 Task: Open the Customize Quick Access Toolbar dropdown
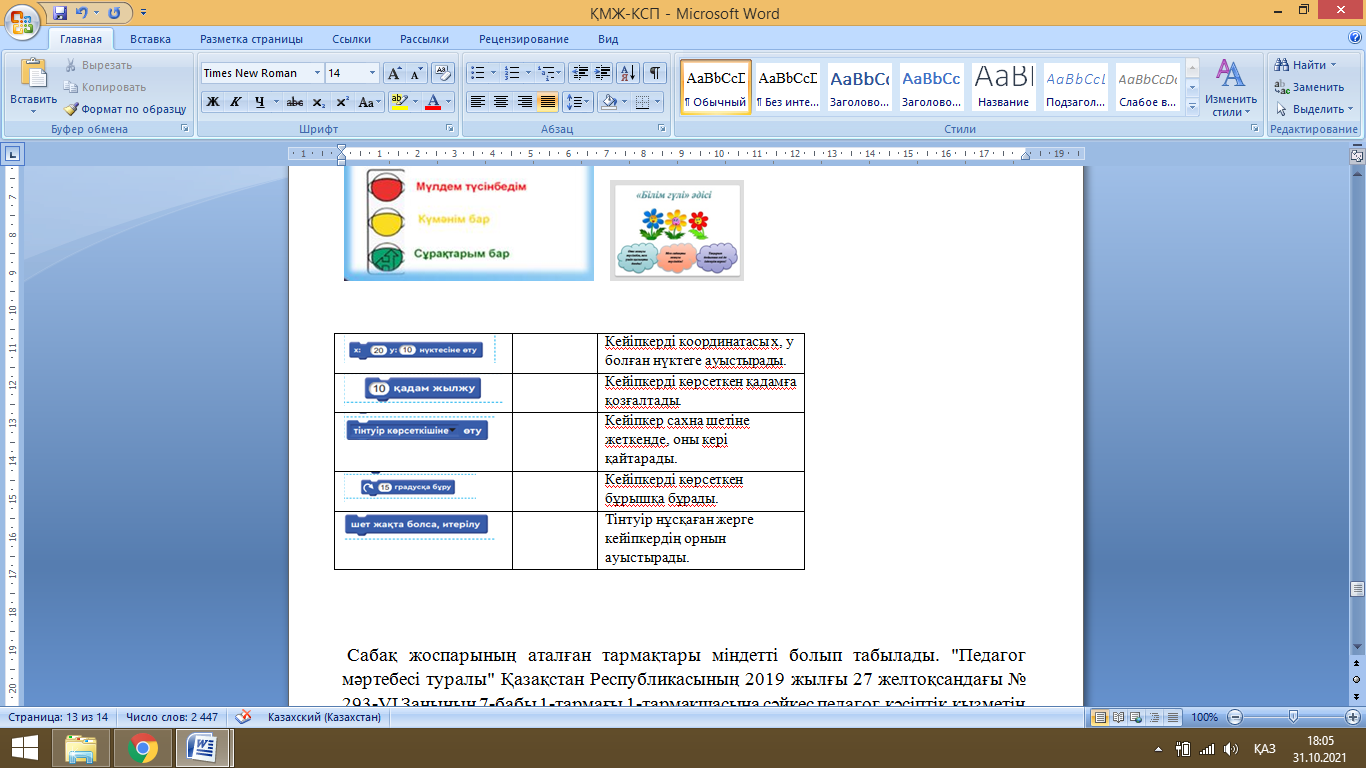pos(143,14)
